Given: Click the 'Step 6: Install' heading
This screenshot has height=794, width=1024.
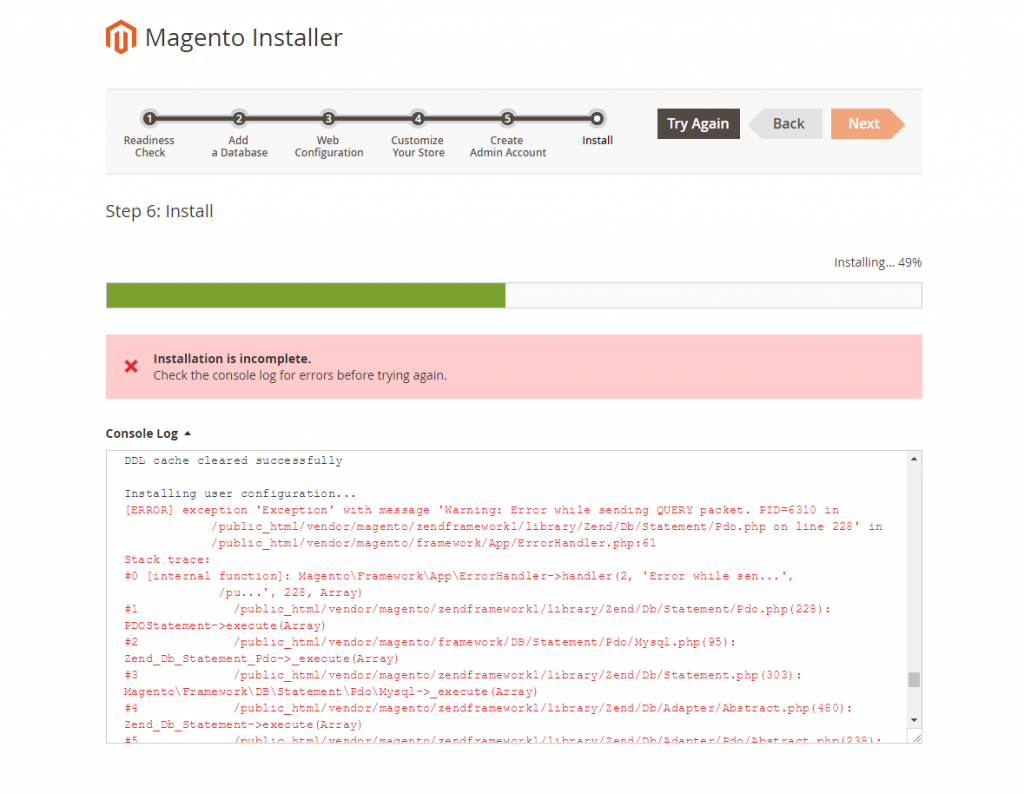Looking at the screenshot, I should coord(159,211).
